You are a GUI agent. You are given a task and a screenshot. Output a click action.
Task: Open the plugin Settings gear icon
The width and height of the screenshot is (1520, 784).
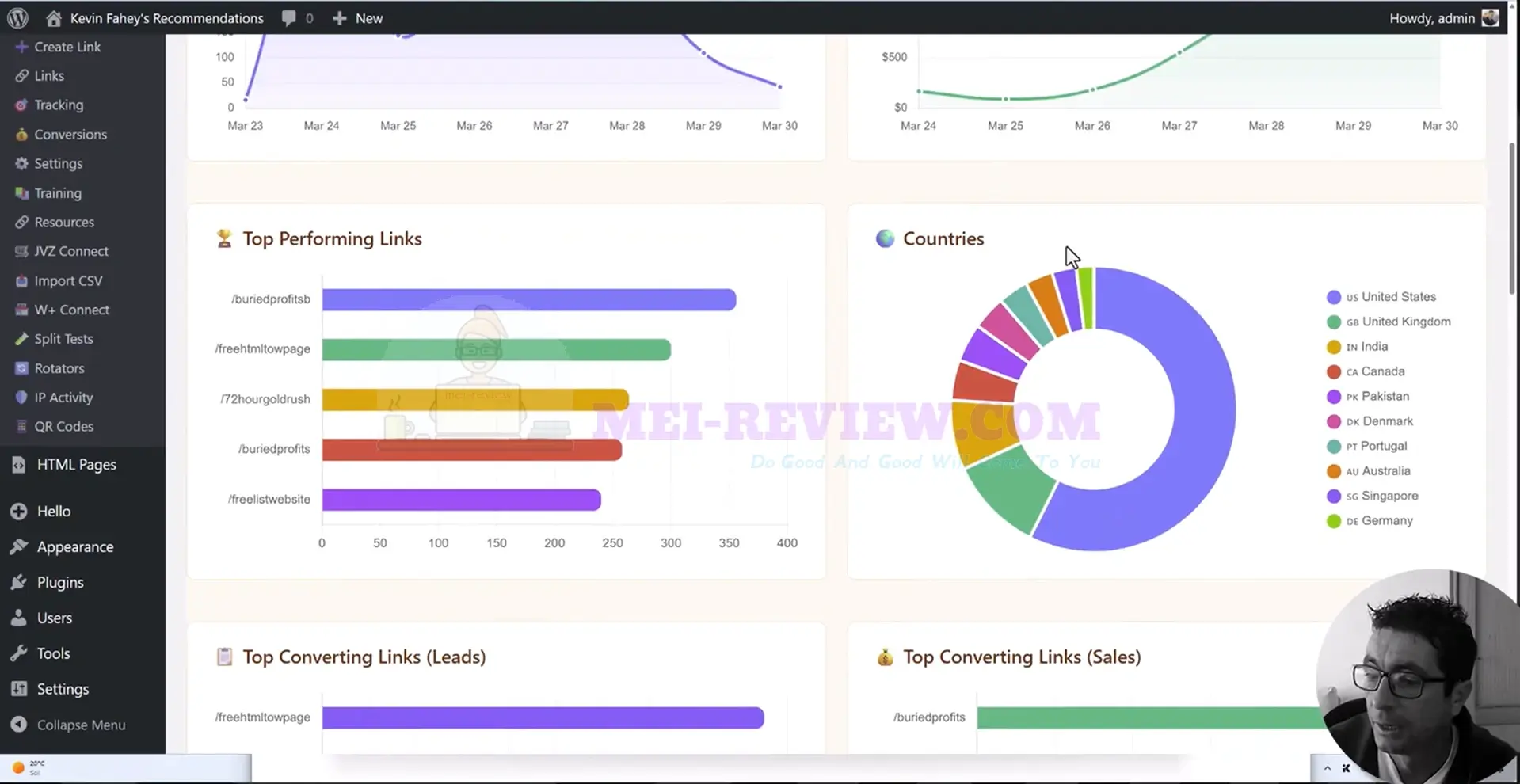pyautogui.click(x=21, y=164)
